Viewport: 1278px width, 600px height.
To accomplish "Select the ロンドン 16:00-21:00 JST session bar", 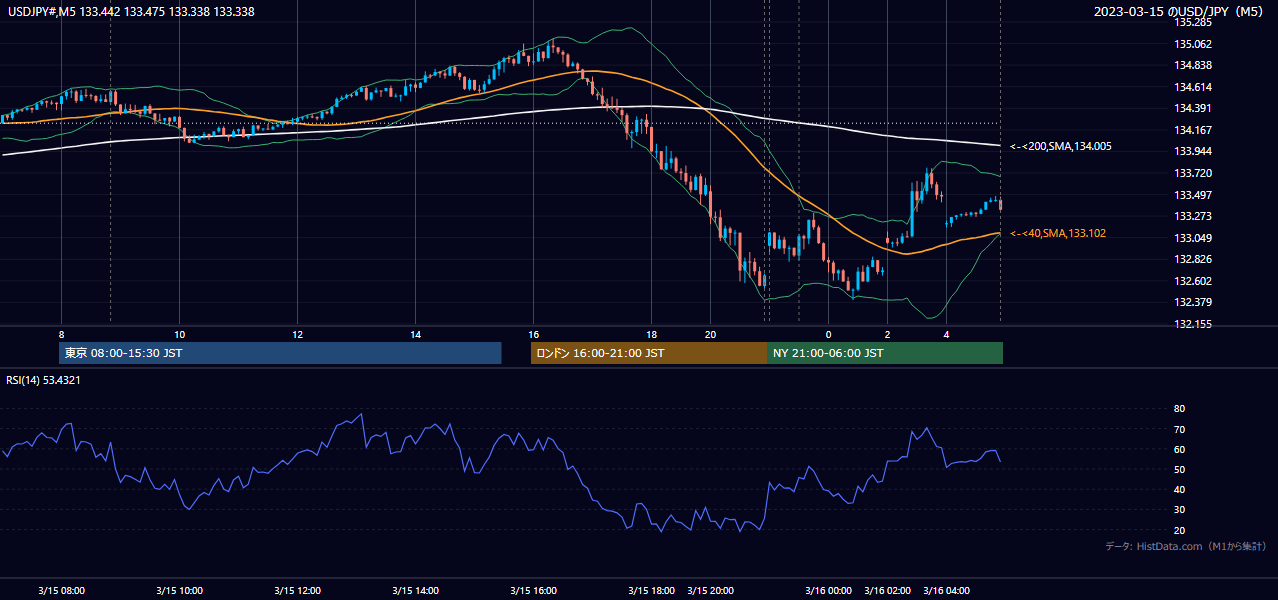I will click(x=649, y=353).
